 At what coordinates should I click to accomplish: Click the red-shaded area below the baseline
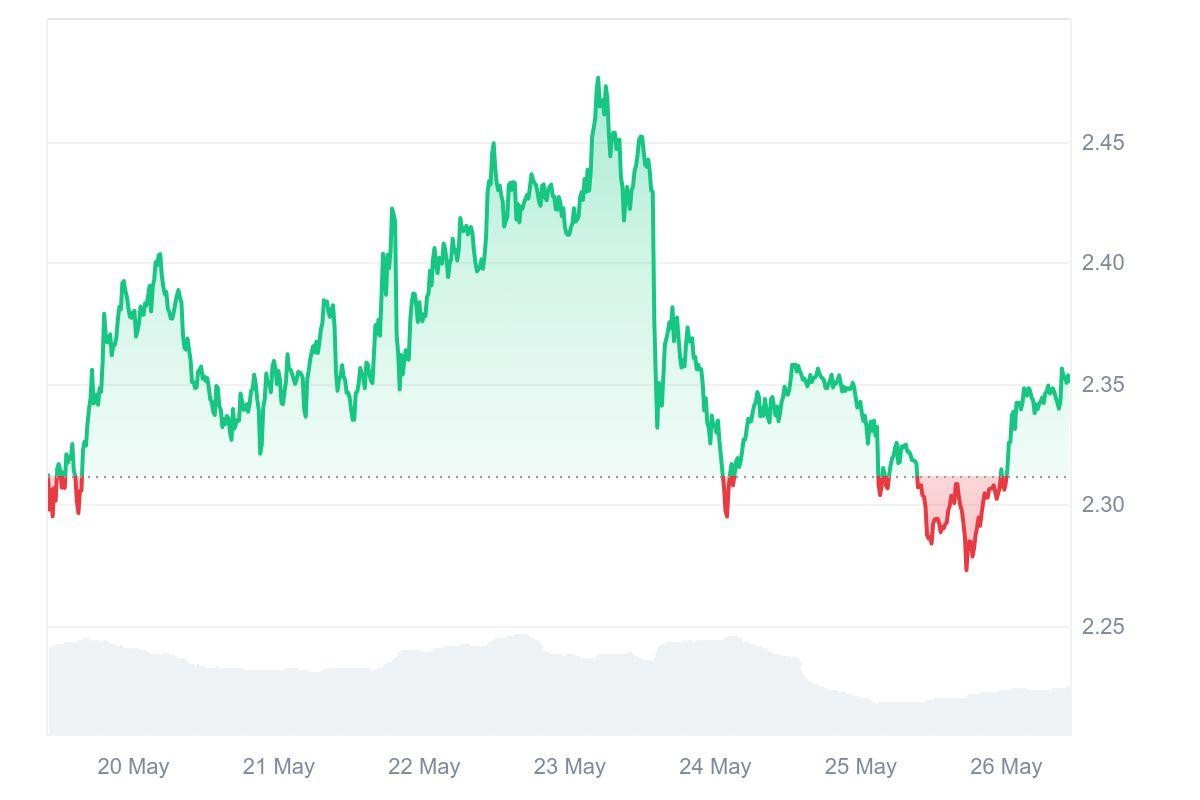(x=943, y=500)
